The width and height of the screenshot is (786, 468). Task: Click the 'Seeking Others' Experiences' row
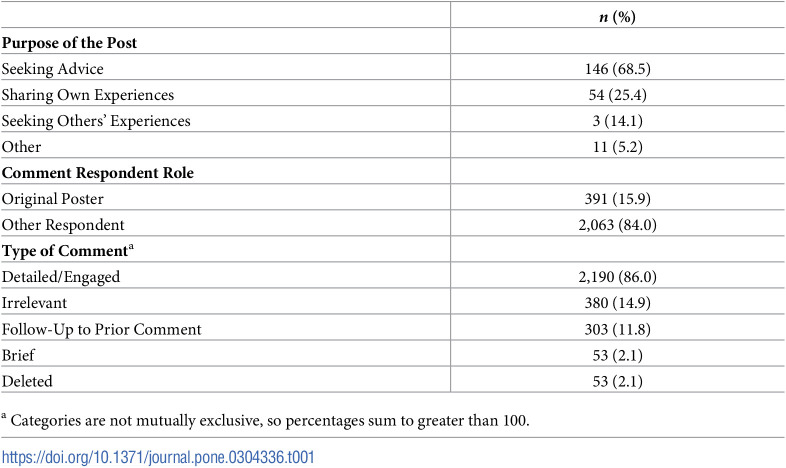pyautogui.click(x=392, y=121)
